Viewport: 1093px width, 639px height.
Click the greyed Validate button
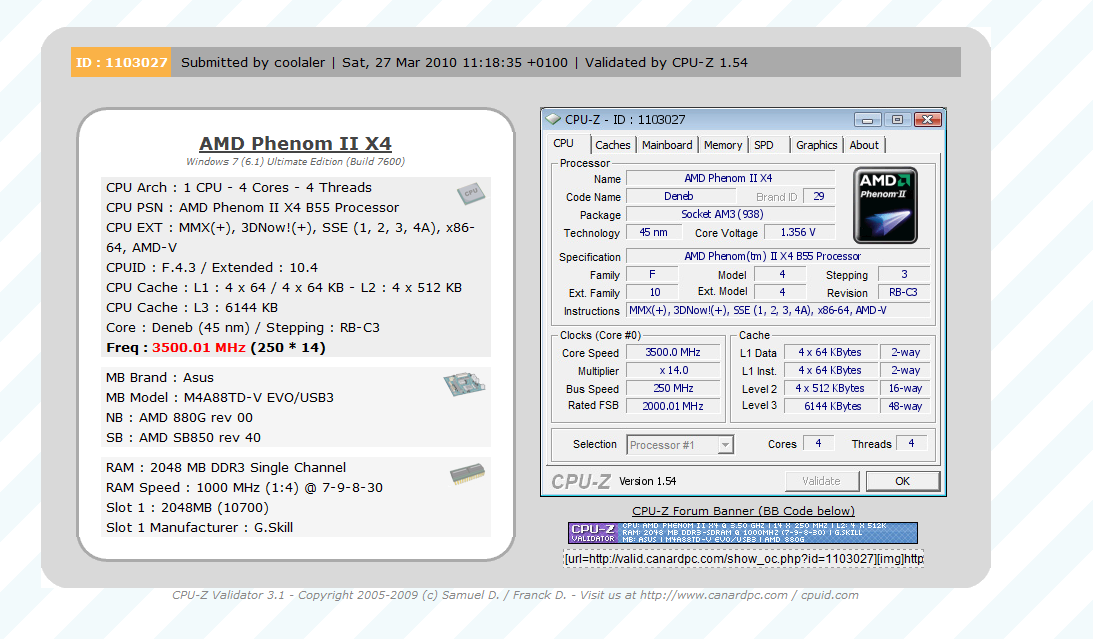point(821,481)
